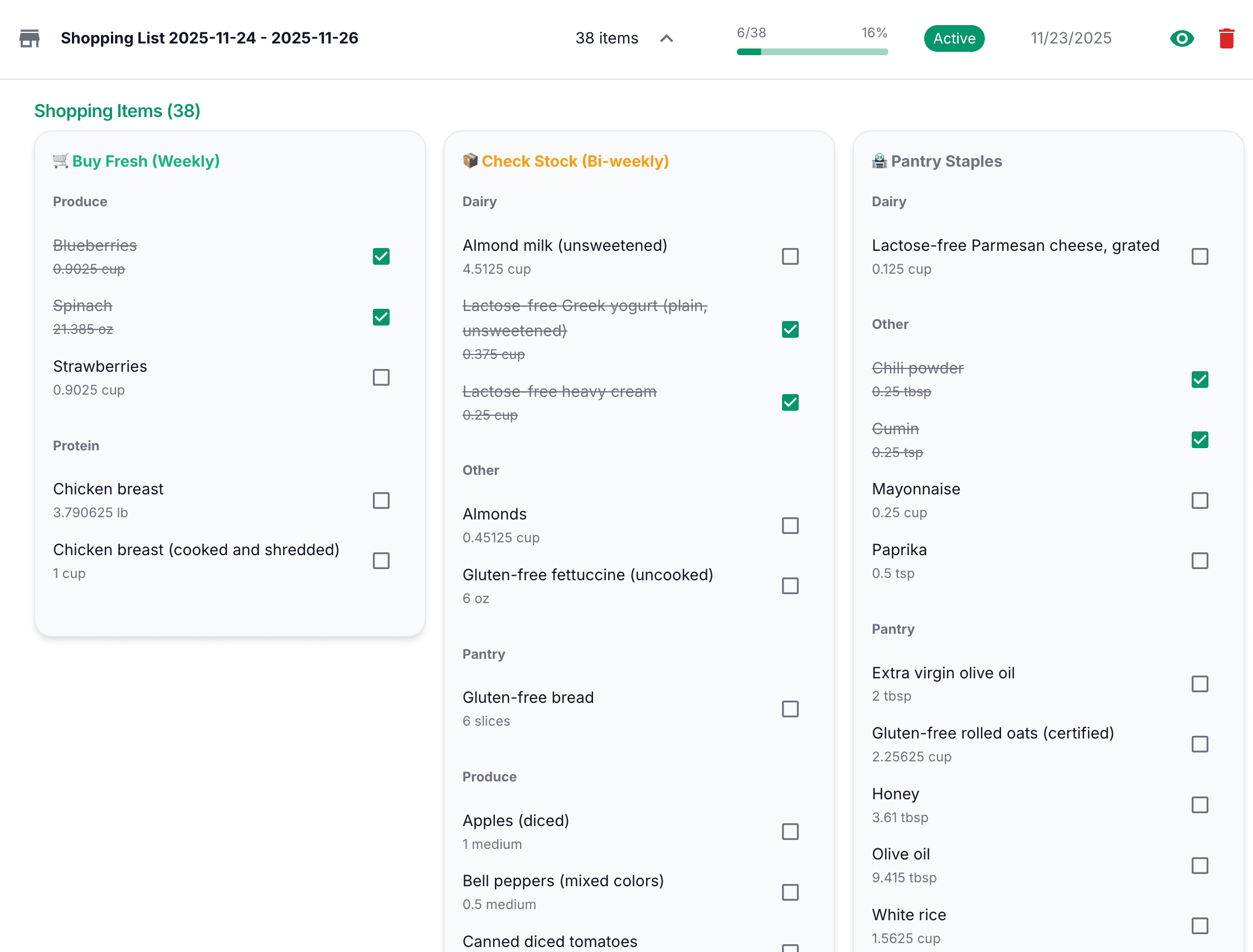Check off Gluten-free bread

(x=790, y=708)
